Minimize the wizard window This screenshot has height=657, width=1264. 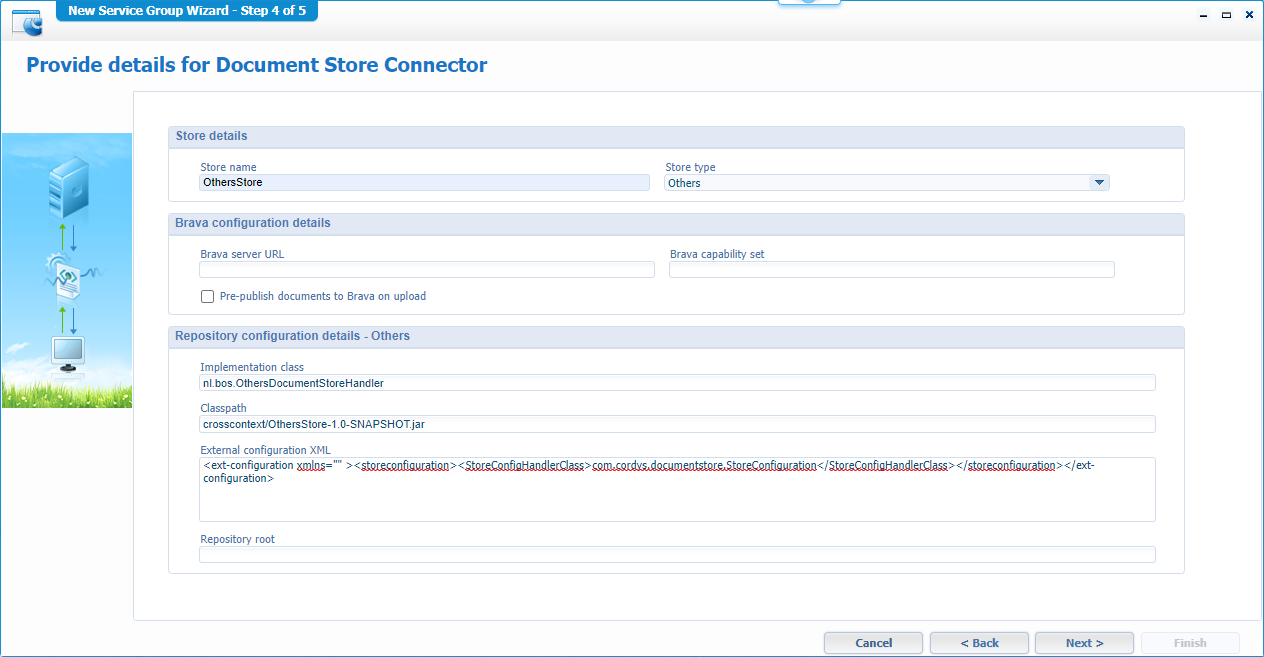click(1201, 16)
